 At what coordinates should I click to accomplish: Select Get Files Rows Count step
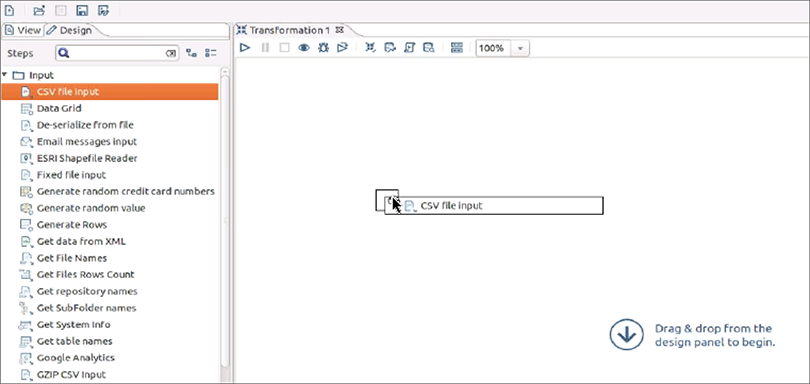85,274
